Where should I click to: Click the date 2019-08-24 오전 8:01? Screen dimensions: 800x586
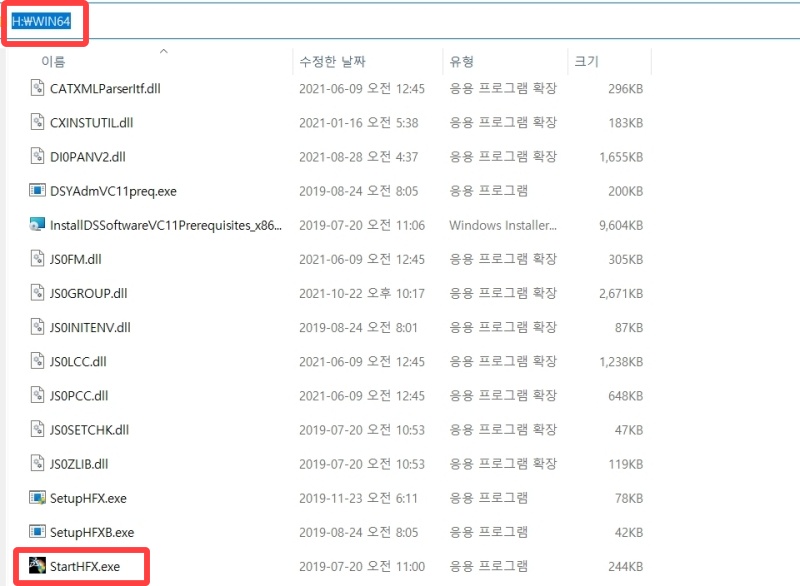click(x=359, y=328)
